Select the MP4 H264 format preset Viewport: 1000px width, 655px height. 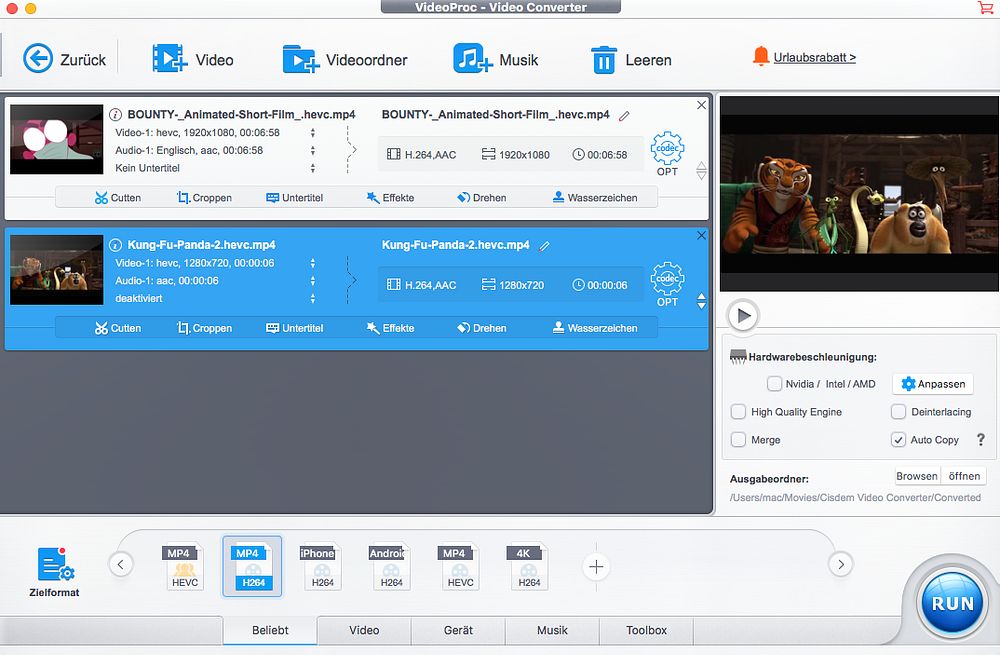click(253, 566)
